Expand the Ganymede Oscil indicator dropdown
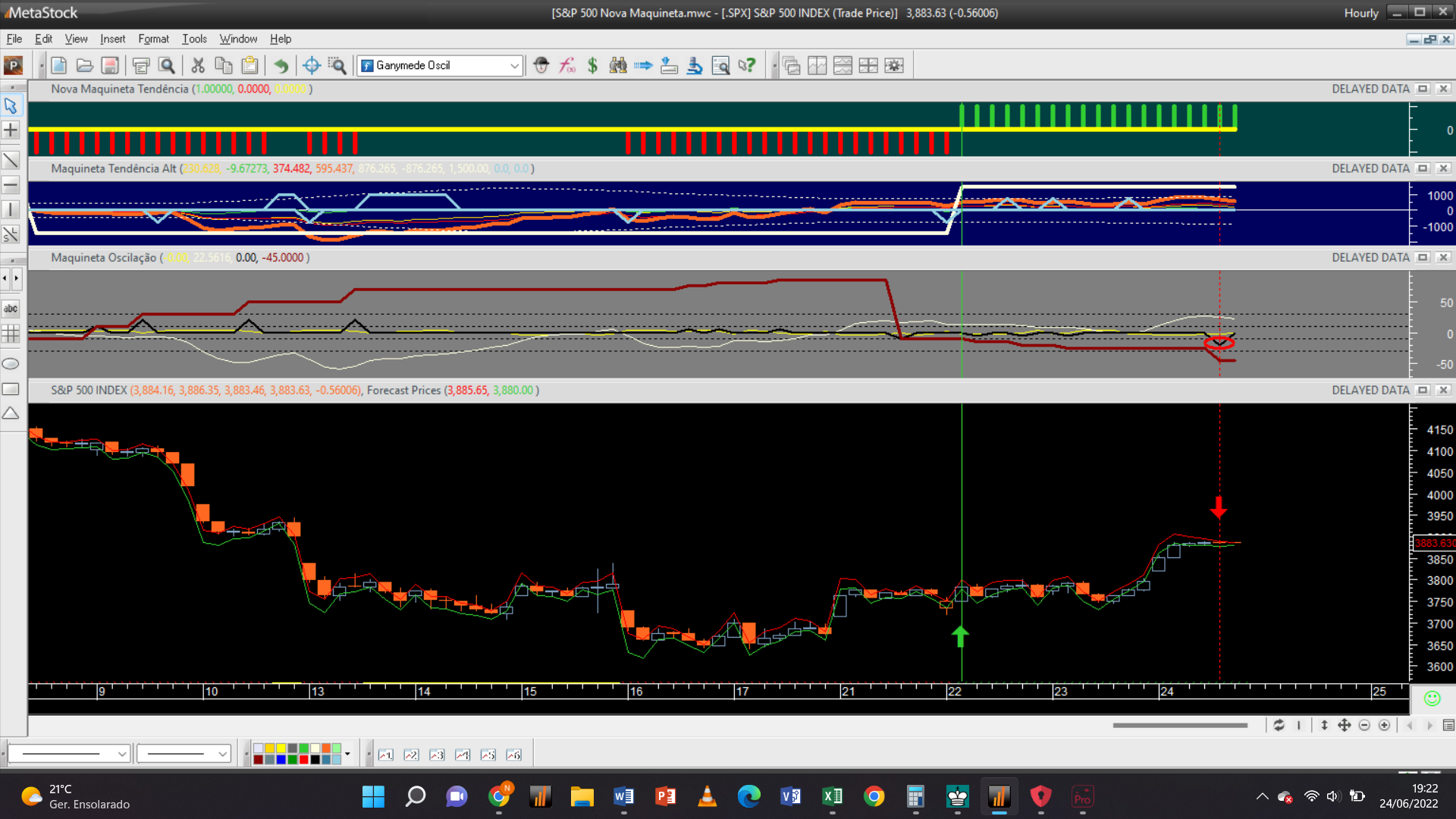This screenshot has width=1456, height=819. [x=514, y=66]
